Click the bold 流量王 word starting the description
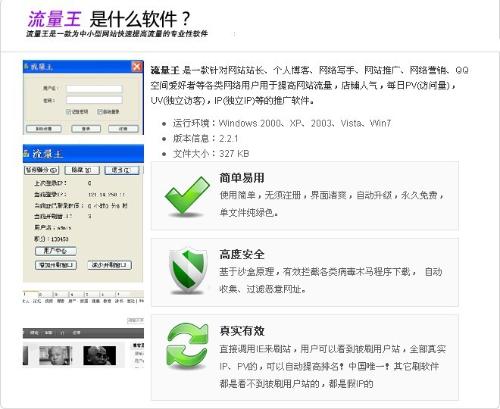This screenshot has width=500, height=409. click(x=165, y=70)
